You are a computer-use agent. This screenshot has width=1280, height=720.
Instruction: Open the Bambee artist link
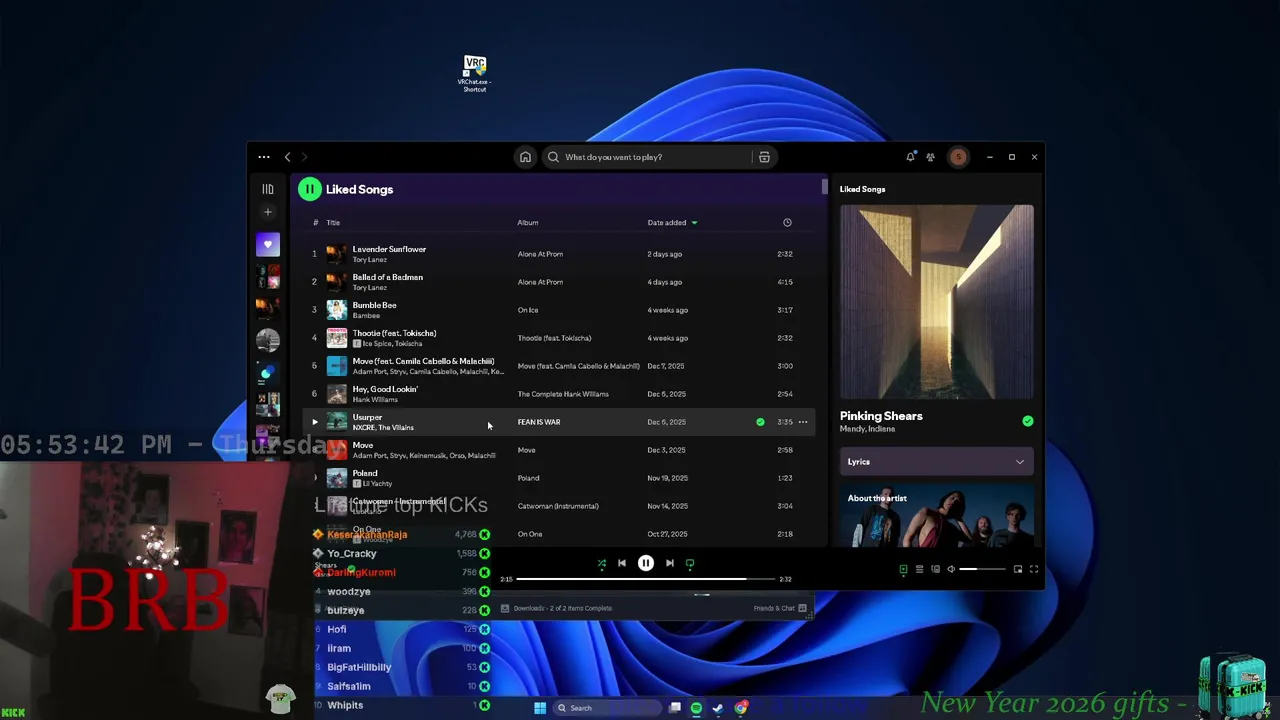coord(366,316)
